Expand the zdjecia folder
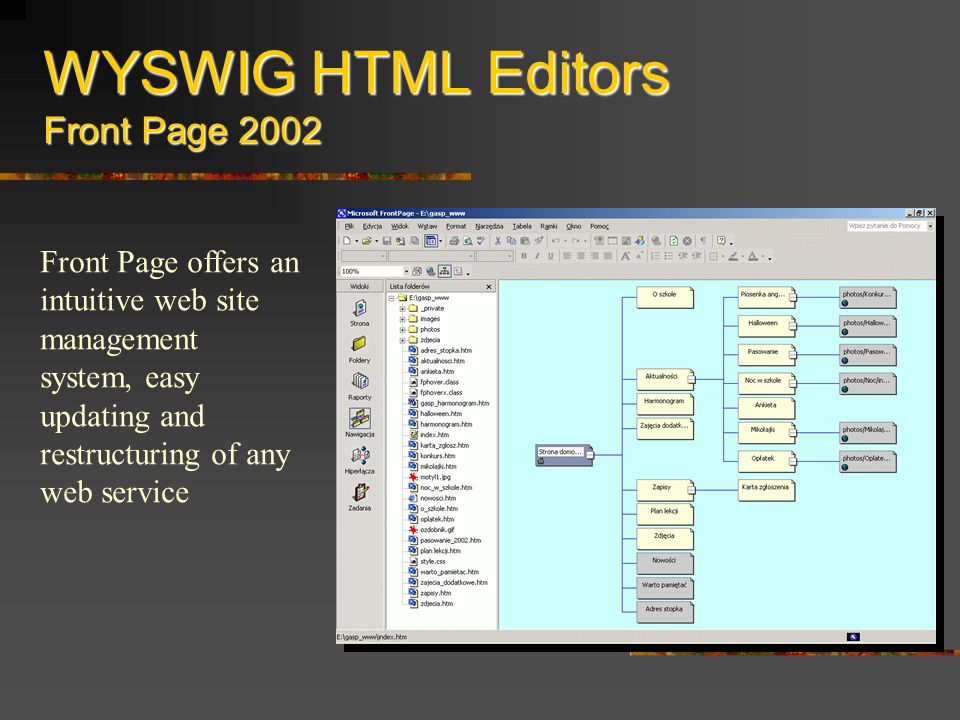This screenshot has width=960, height=720. 402,340
